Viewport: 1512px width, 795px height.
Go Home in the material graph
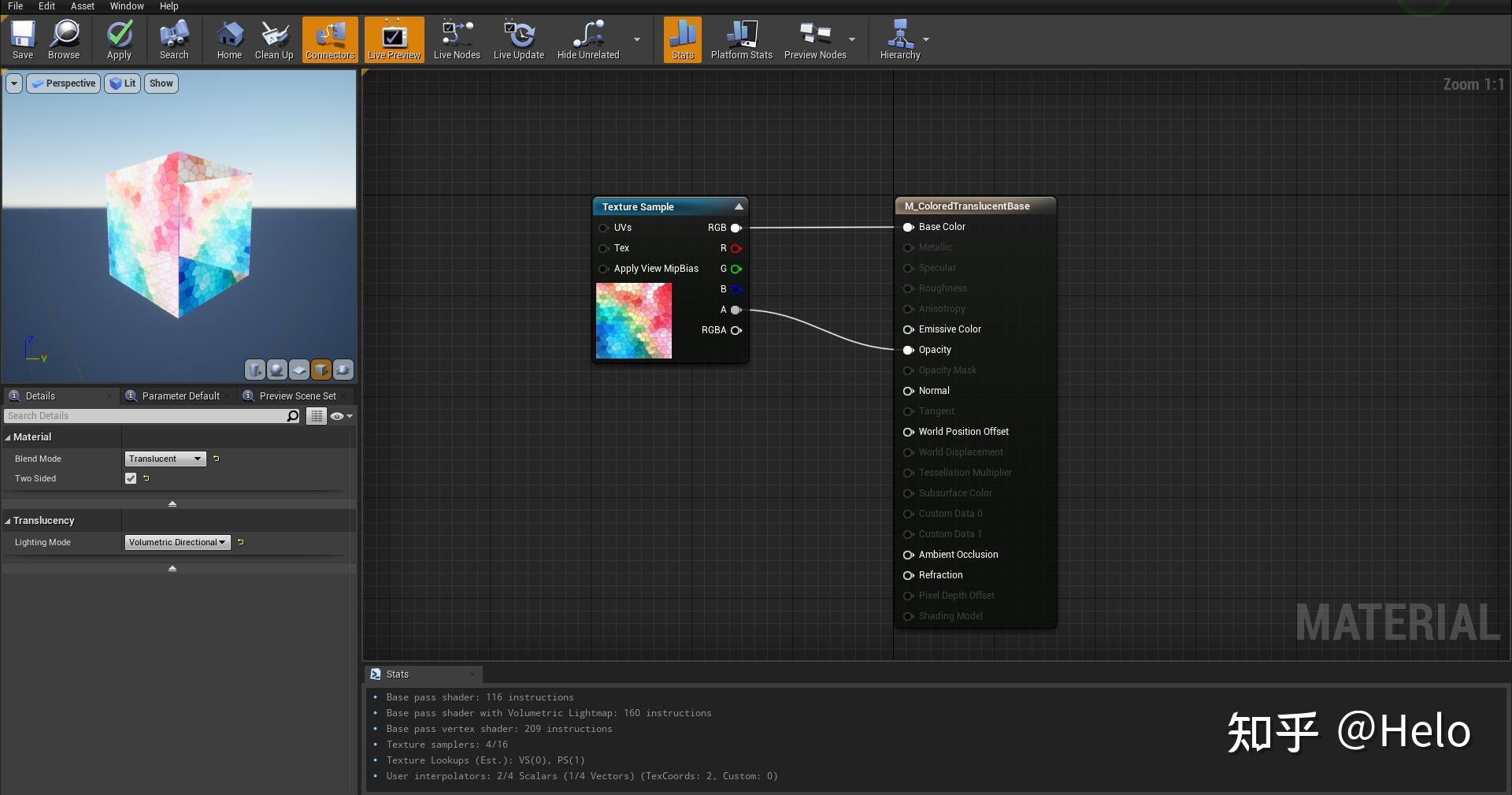229,39
